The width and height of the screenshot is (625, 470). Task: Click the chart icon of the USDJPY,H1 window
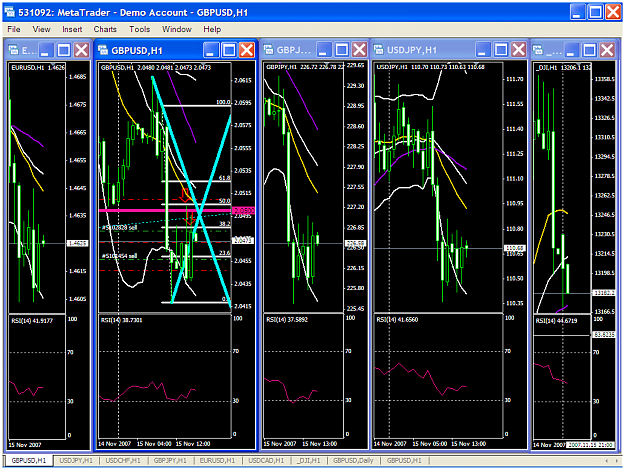point(379,49)
